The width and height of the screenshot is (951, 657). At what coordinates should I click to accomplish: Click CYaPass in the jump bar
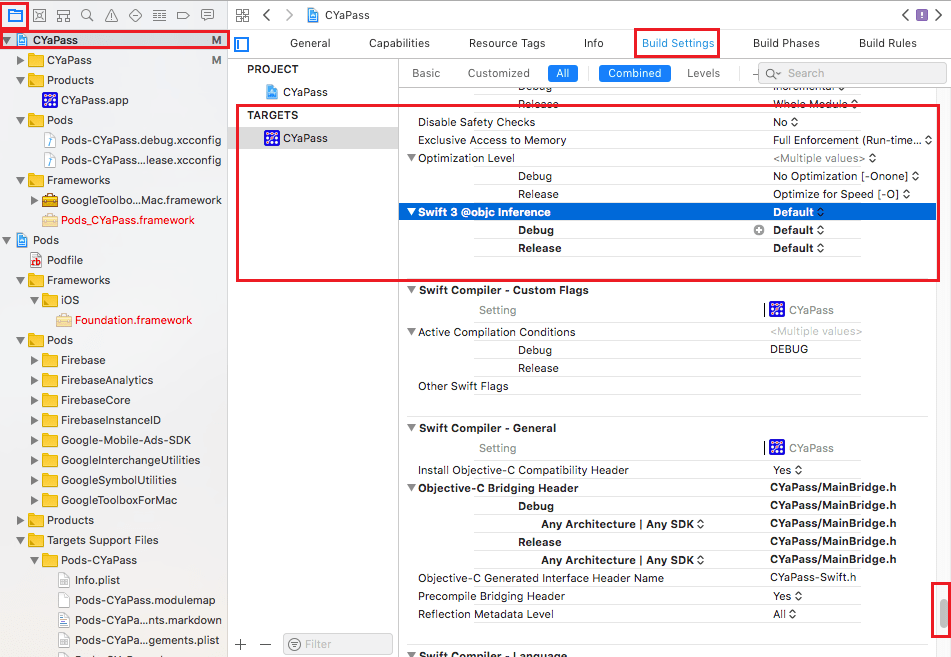[347, 15]
